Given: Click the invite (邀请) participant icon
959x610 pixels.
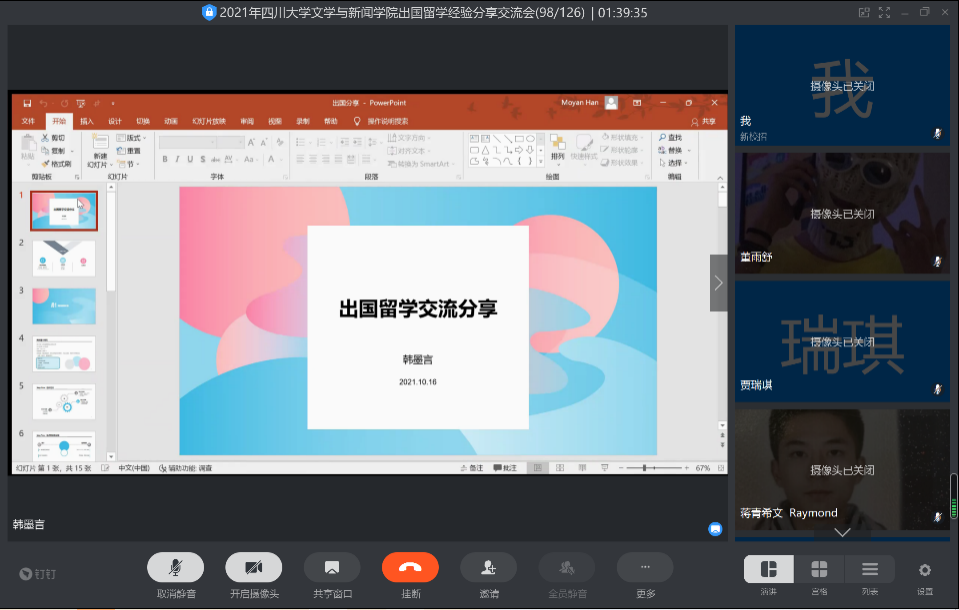Looking at the screenshot, I should point(488,567).
